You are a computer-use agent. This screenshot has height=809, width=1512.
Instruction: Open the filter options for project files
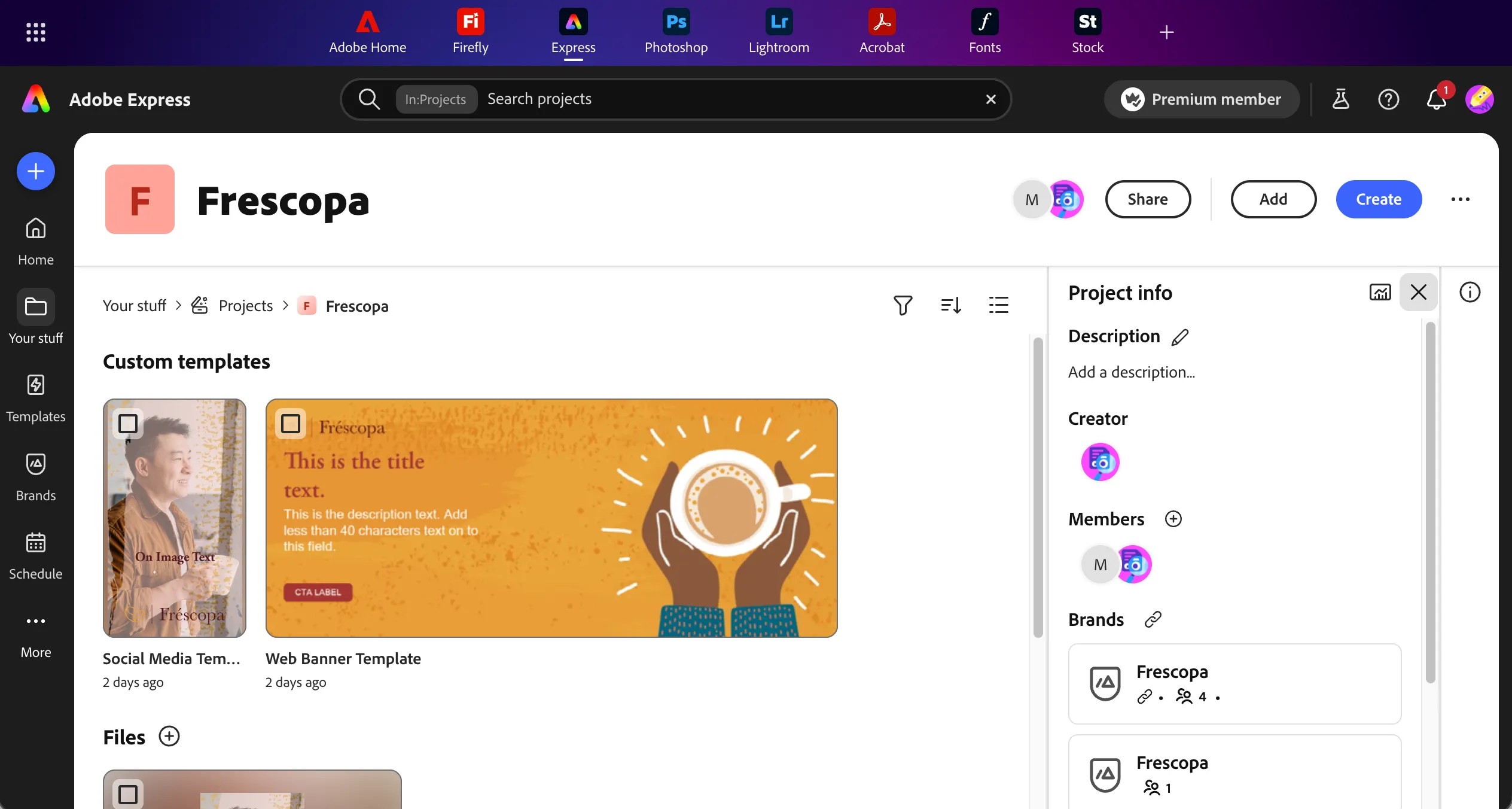903,305
